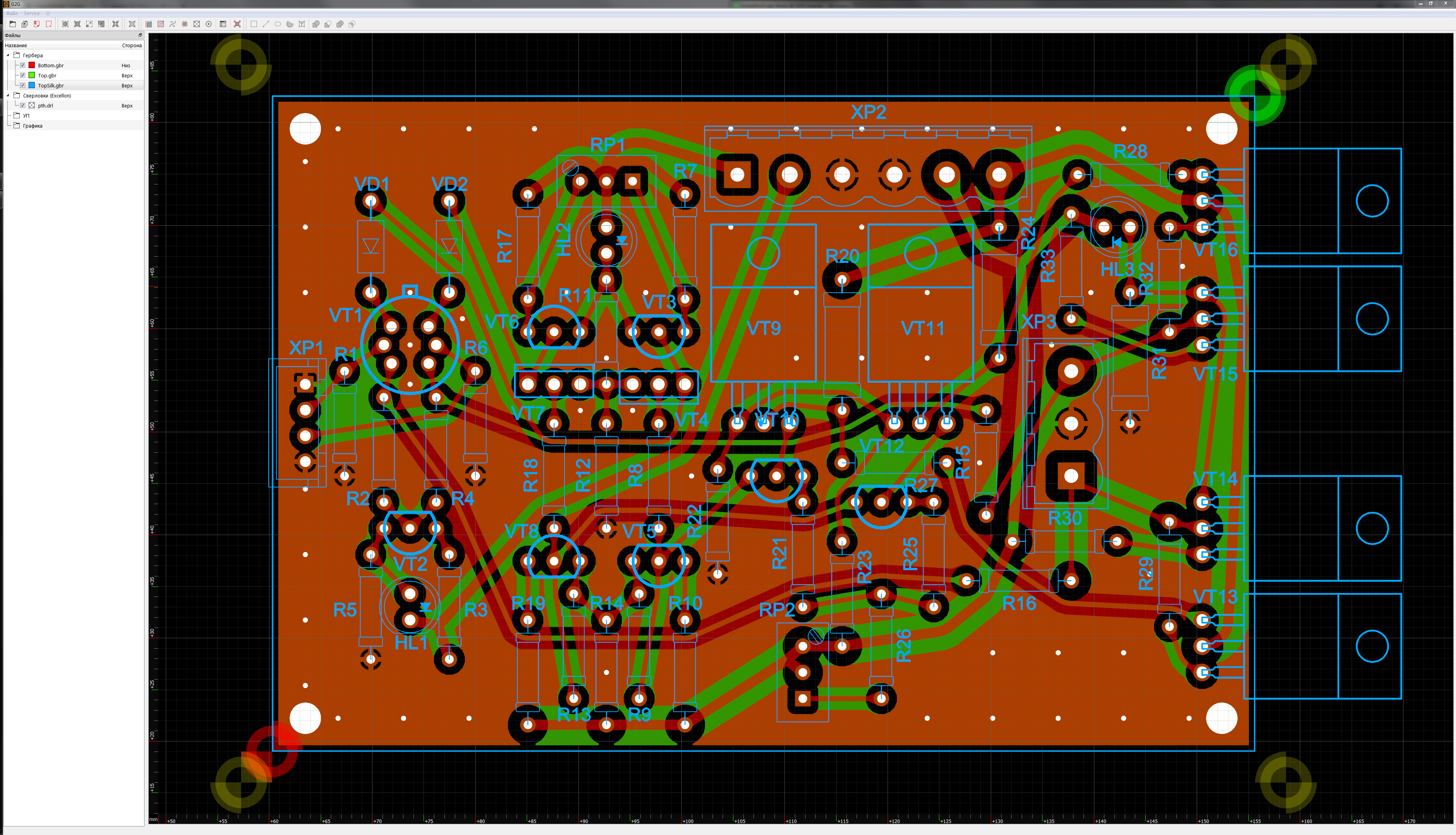Click the open file toolbar icon

[13, 24]
